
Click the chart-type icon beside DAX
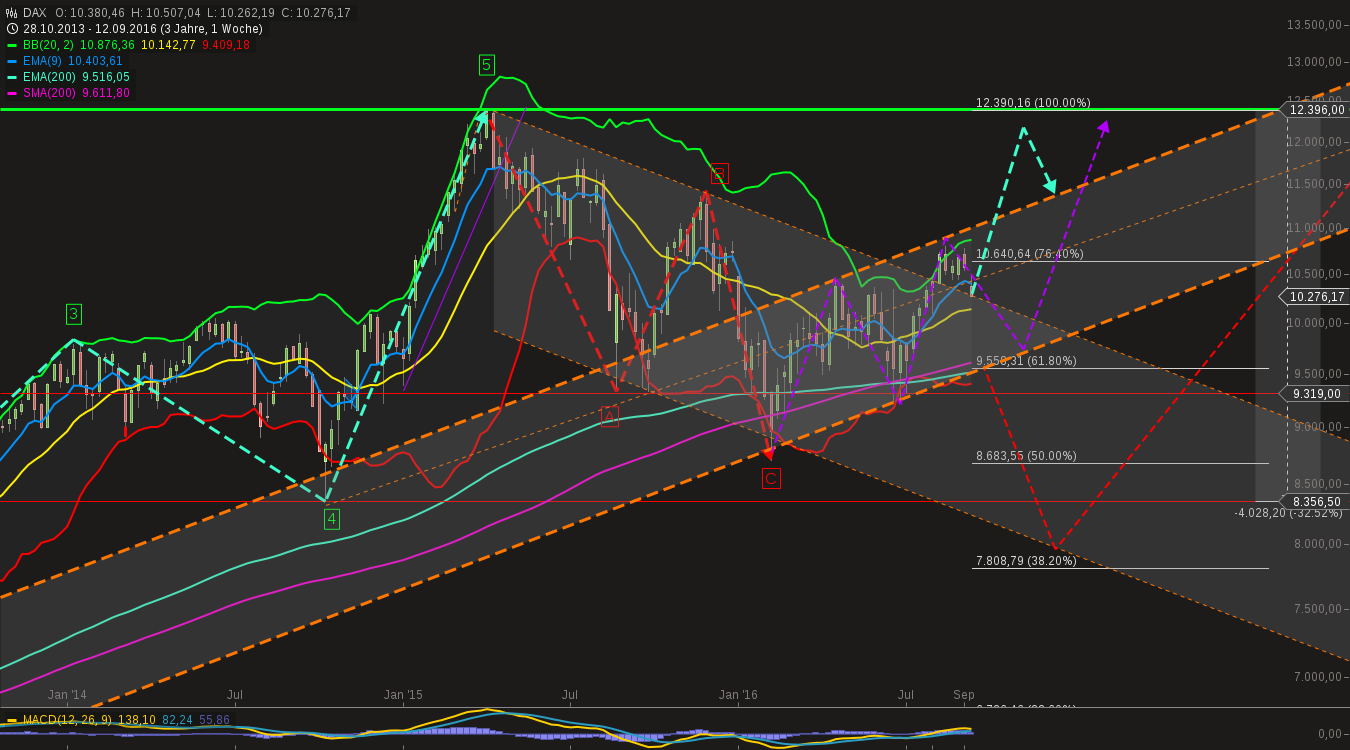pyautogui.click(x=12, y=13)
